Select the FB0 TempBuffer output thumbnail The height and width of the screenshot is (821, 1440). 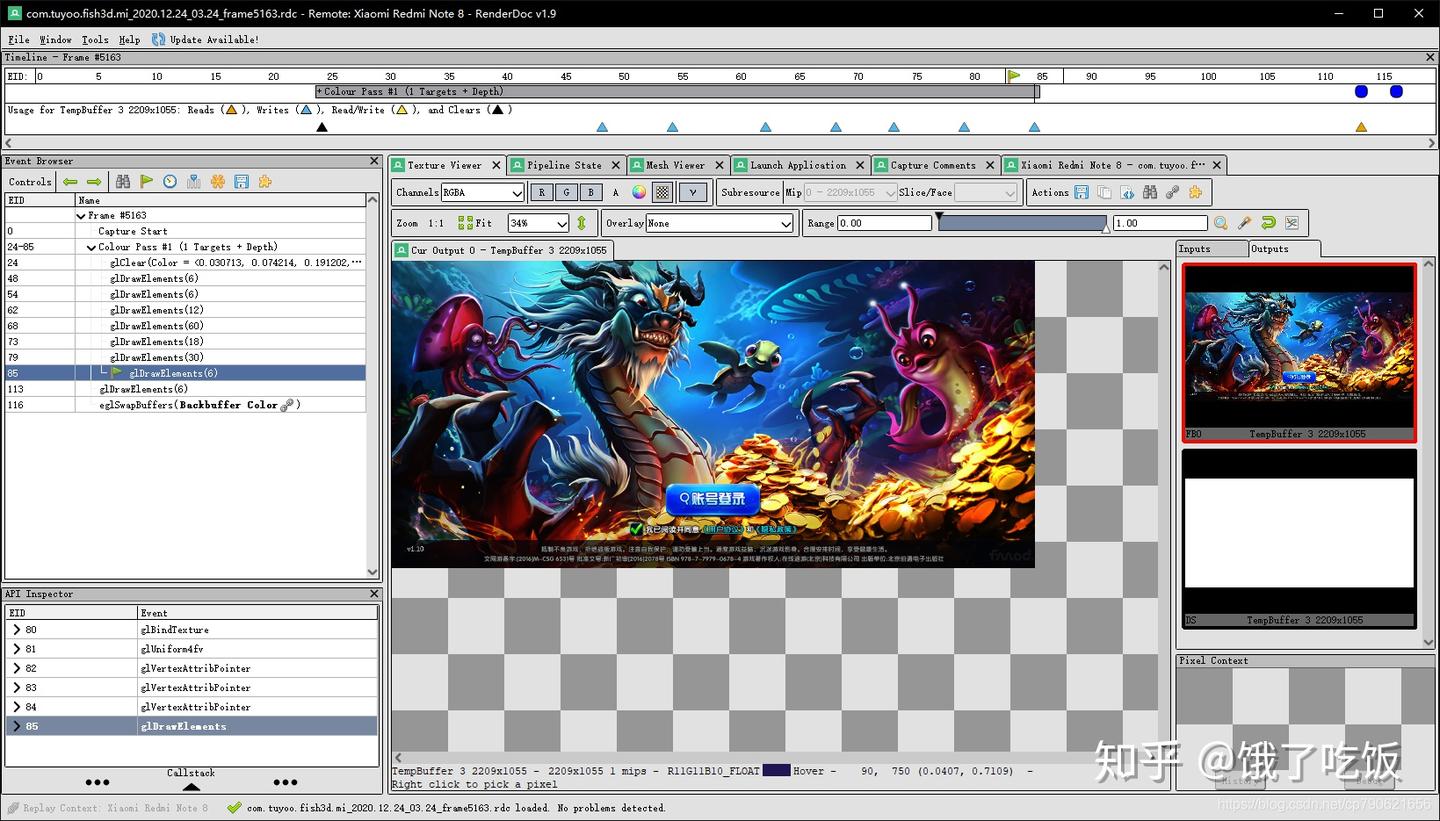(x=1298, y=350)
